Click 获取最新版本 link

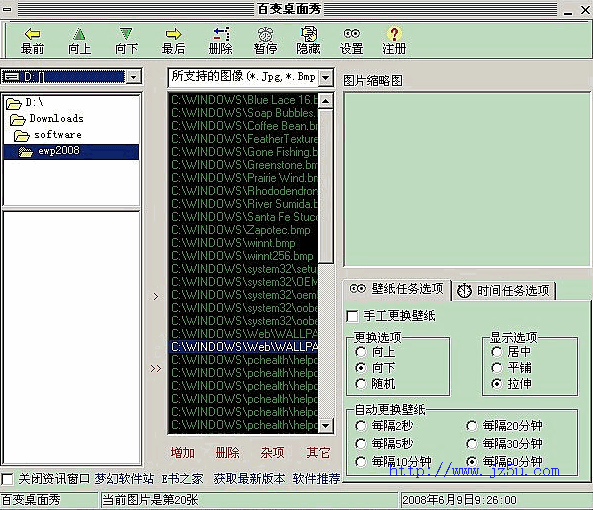249,479
